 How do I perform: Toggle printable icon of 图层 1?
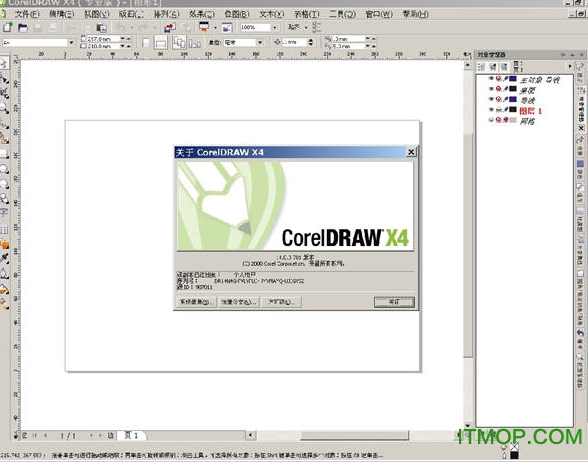click(499, 110)
